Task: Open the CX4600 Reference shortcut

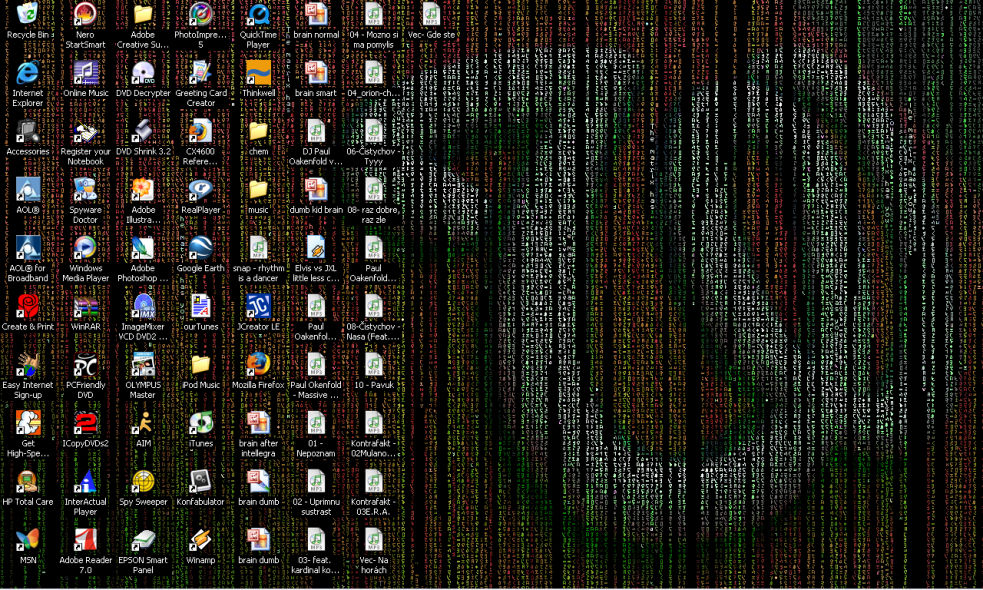Action: (x=201, y=130)
